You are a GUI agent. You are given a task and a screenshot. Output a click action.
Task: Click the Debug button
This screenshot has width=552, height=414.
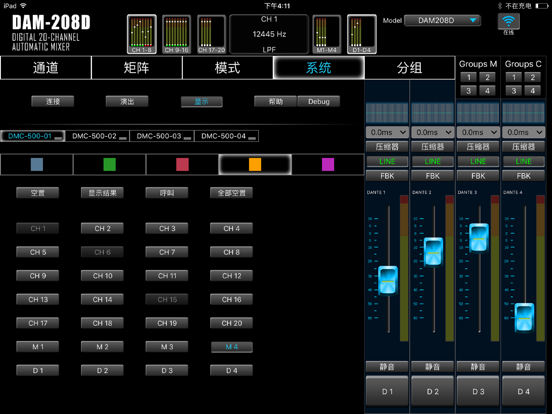click(319, 101)
